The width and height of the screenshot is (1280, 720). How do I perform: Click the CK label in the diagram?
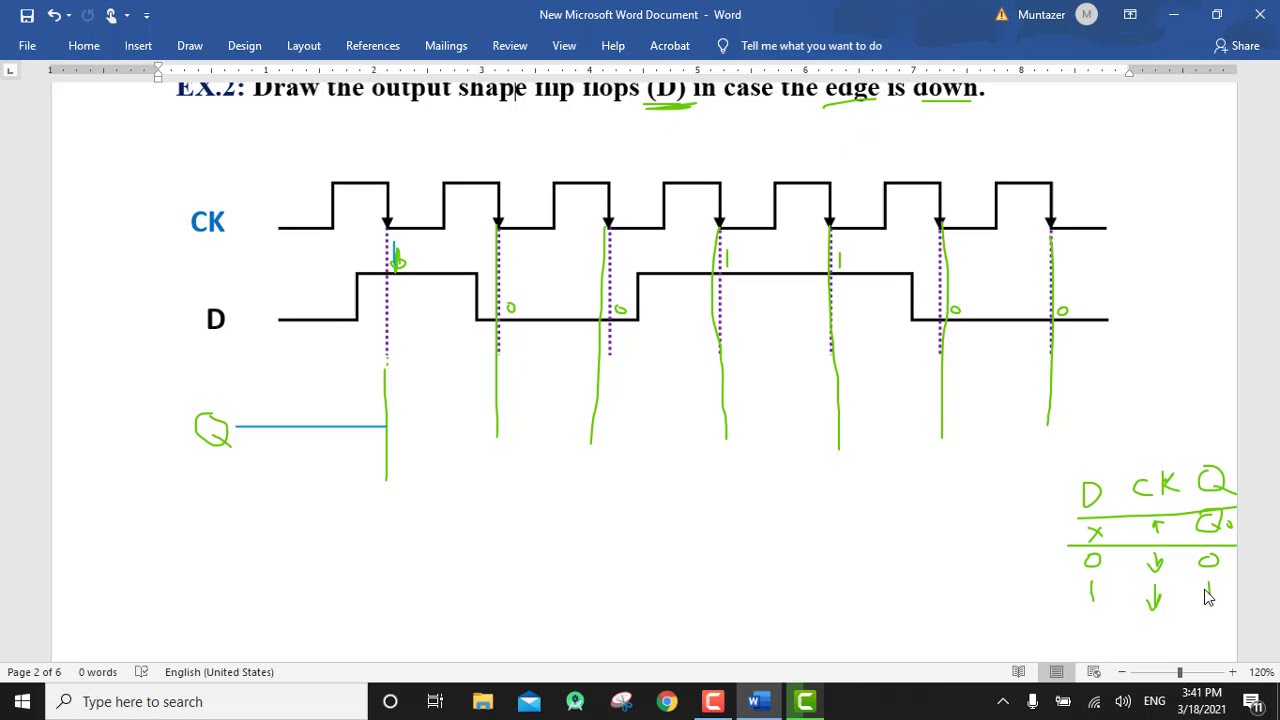pyautogui.click(x=208, y=222)
